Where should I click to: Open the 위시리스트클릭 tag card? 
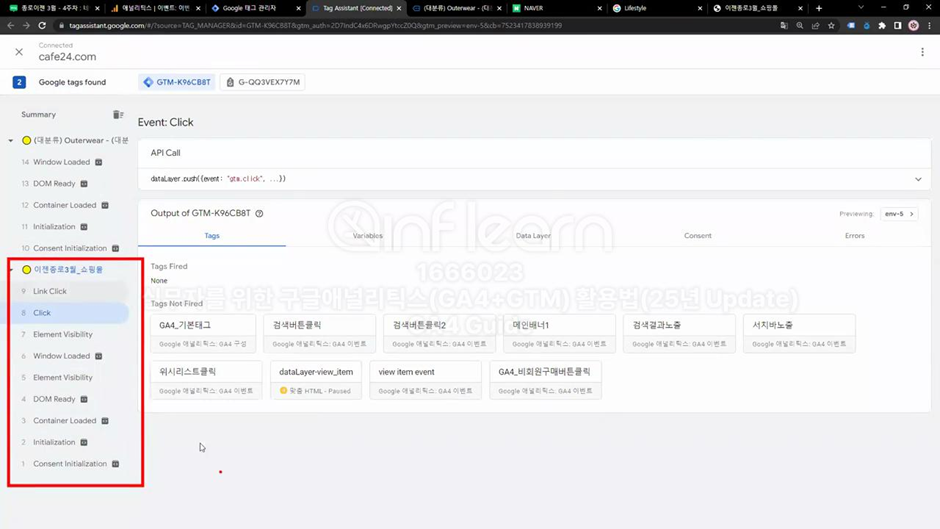tap(206, 380)
